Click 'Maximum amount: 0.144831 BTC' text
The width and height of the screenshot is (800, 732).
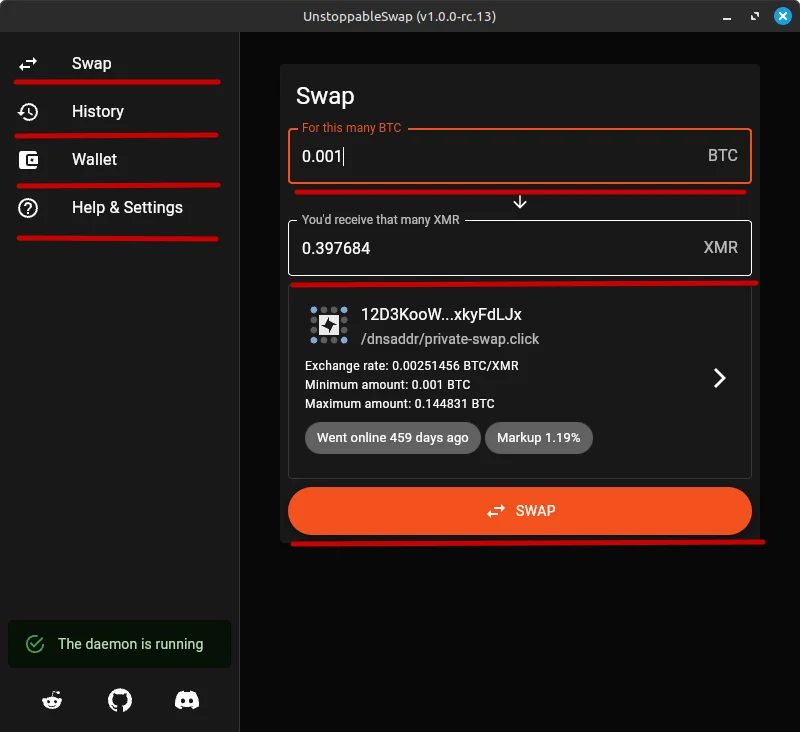point(400,403)
